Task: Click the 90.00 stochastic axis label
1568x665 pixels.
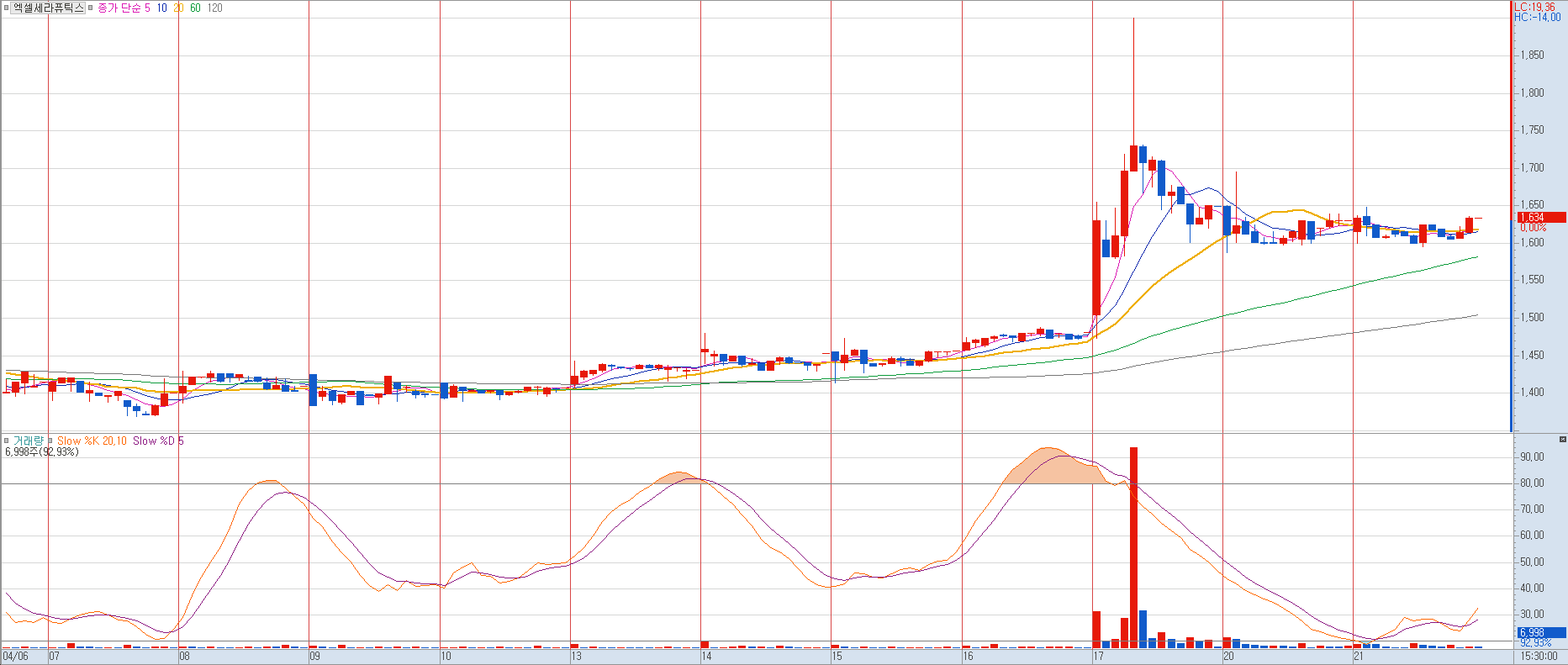Action: (x=1532, y=457)
